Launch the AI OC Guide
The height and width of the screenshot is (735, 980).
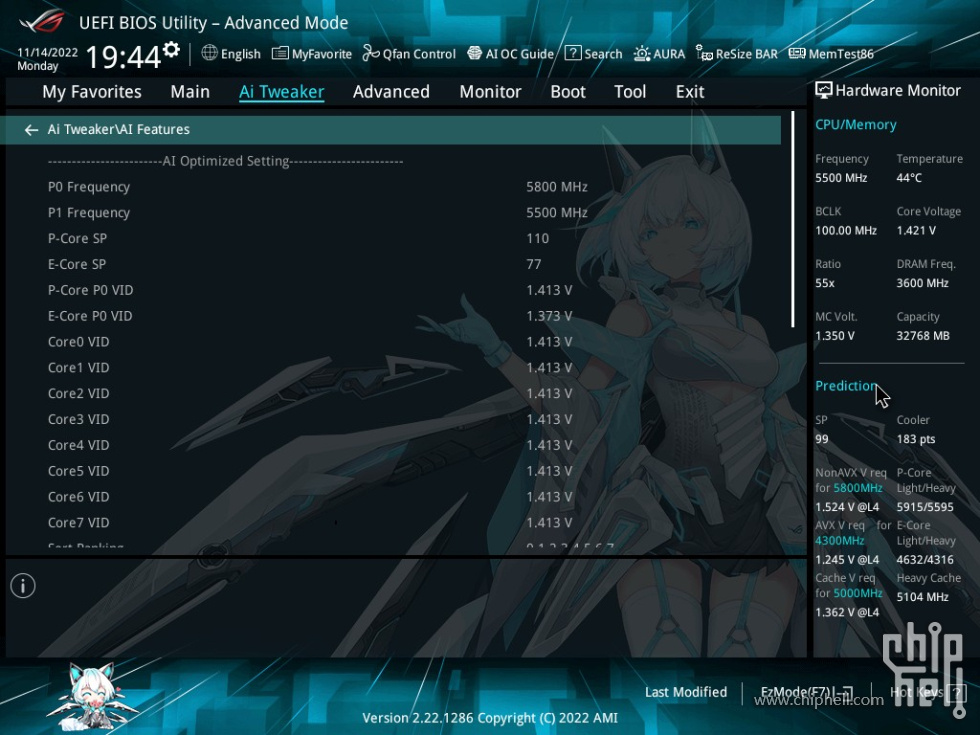tap(510, 54)
